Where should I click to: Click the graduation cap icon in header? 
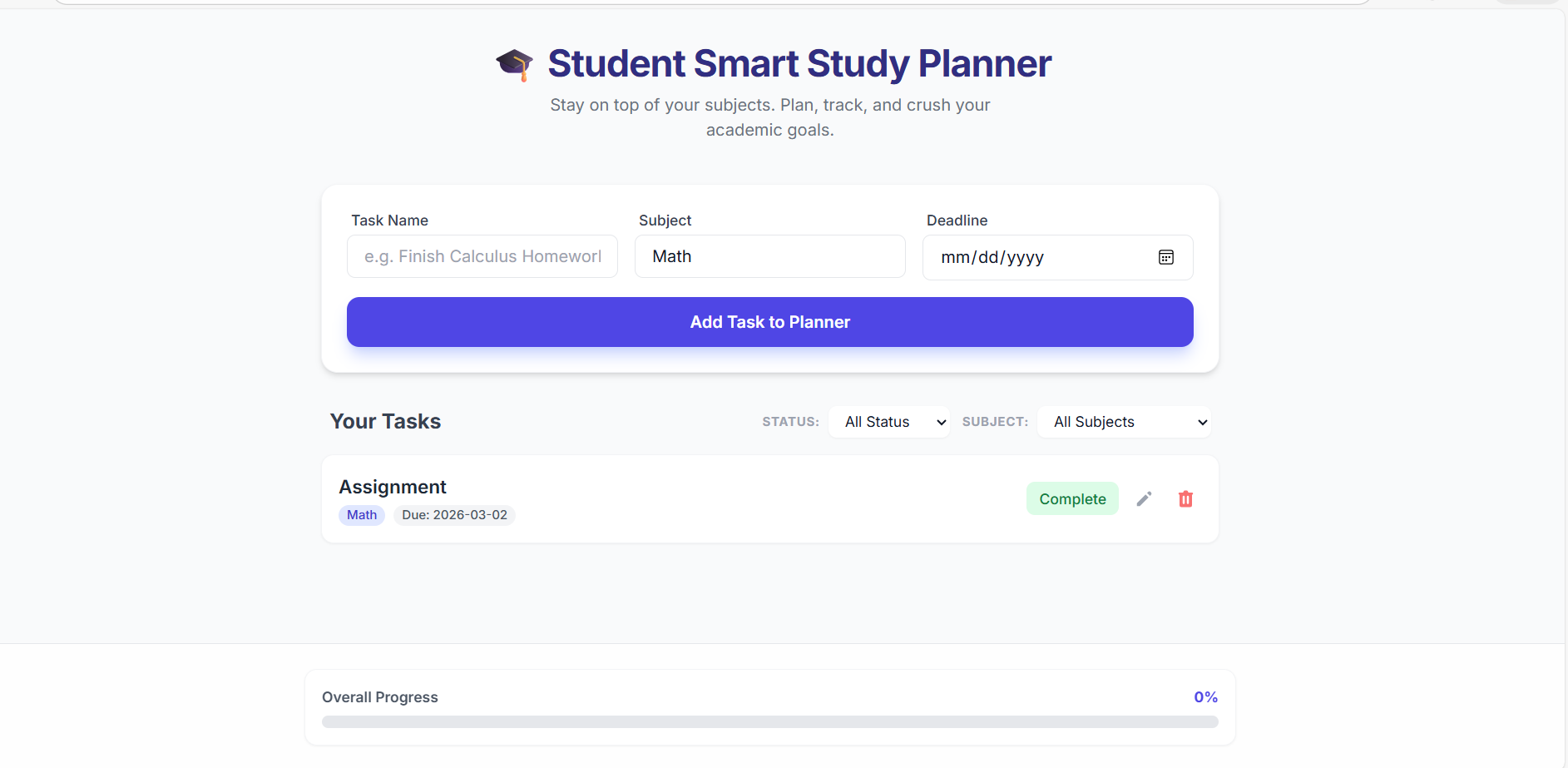coord(514,64)
